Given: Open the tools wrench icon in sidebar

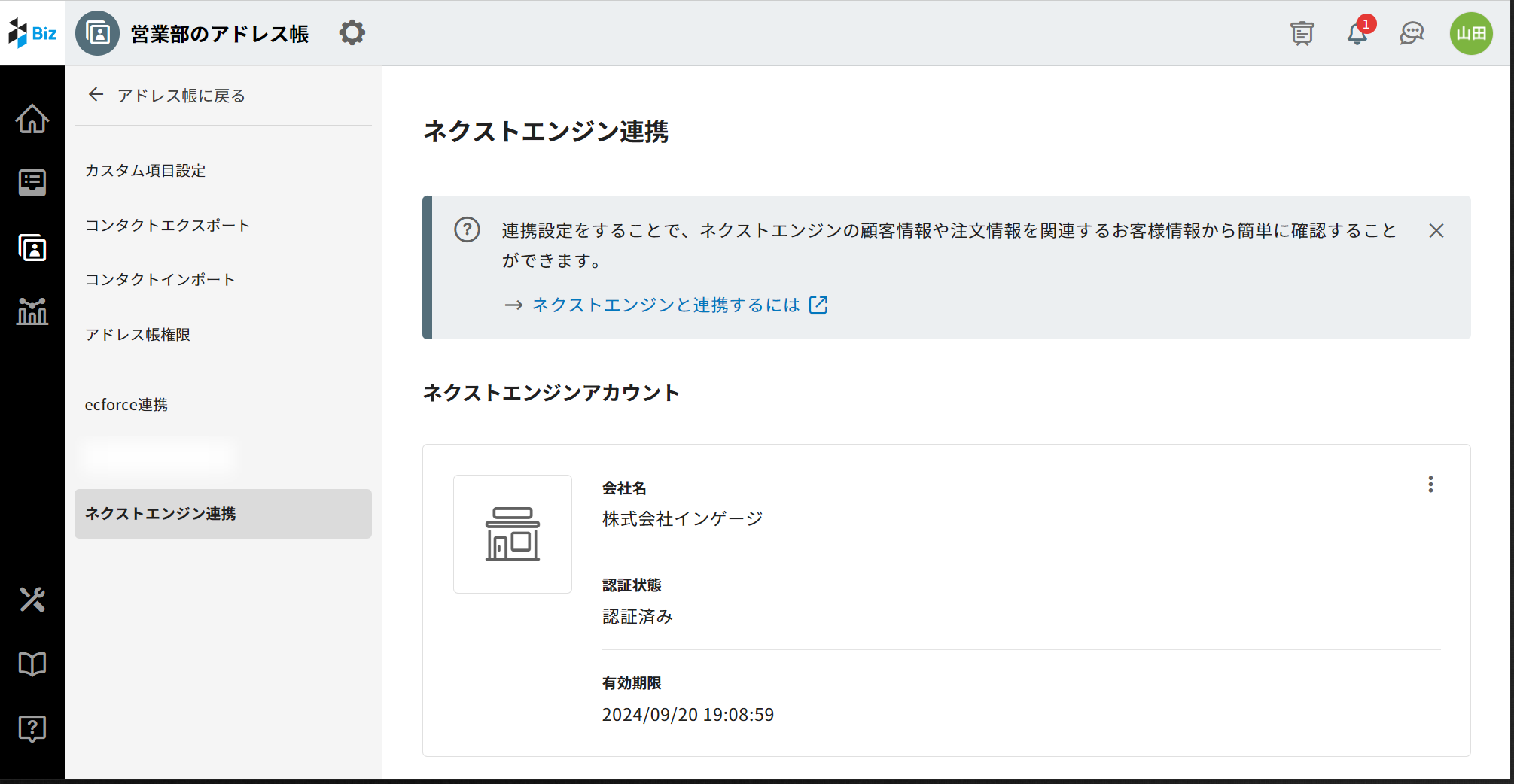Looking at the screenshot, I should [32, 600].
